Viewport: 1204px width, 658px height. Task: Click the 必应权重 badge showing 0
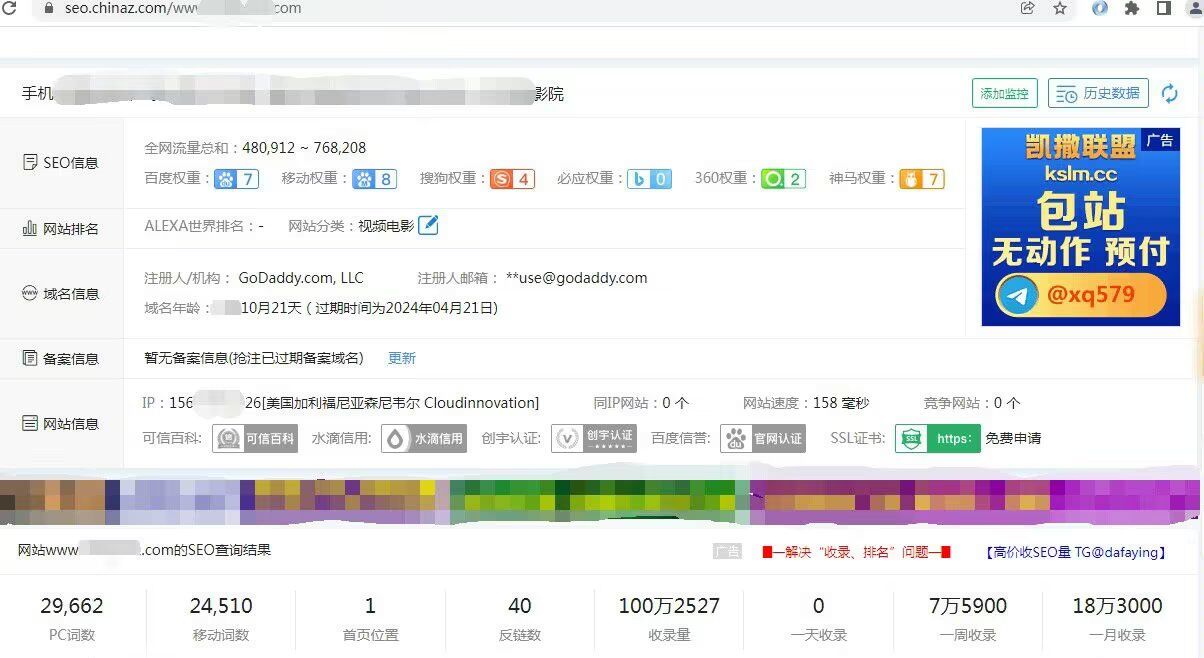click(x=649, y=179)
